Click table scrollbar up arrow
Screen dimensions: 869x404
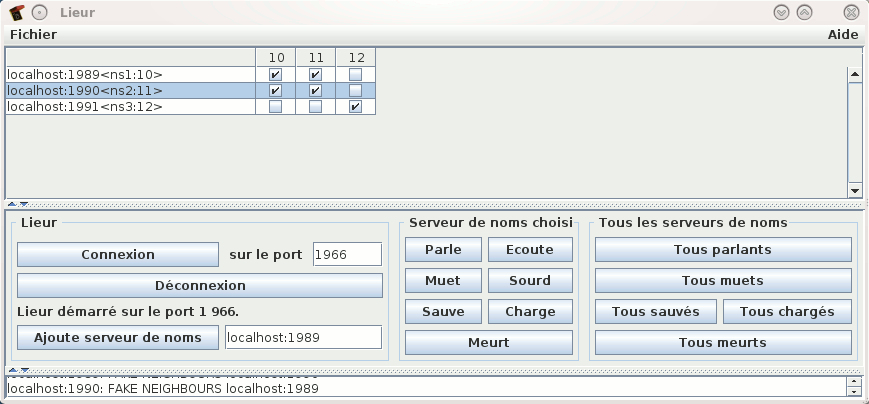click(x=855, y=74)
